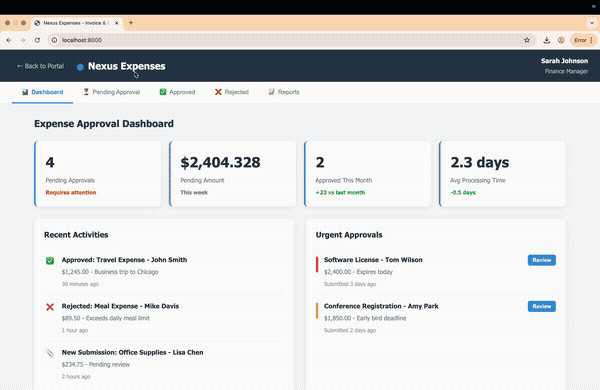Click the green check icon beside Travel Expense
This screenshot has width=600, height=390.
click(50, 261)
